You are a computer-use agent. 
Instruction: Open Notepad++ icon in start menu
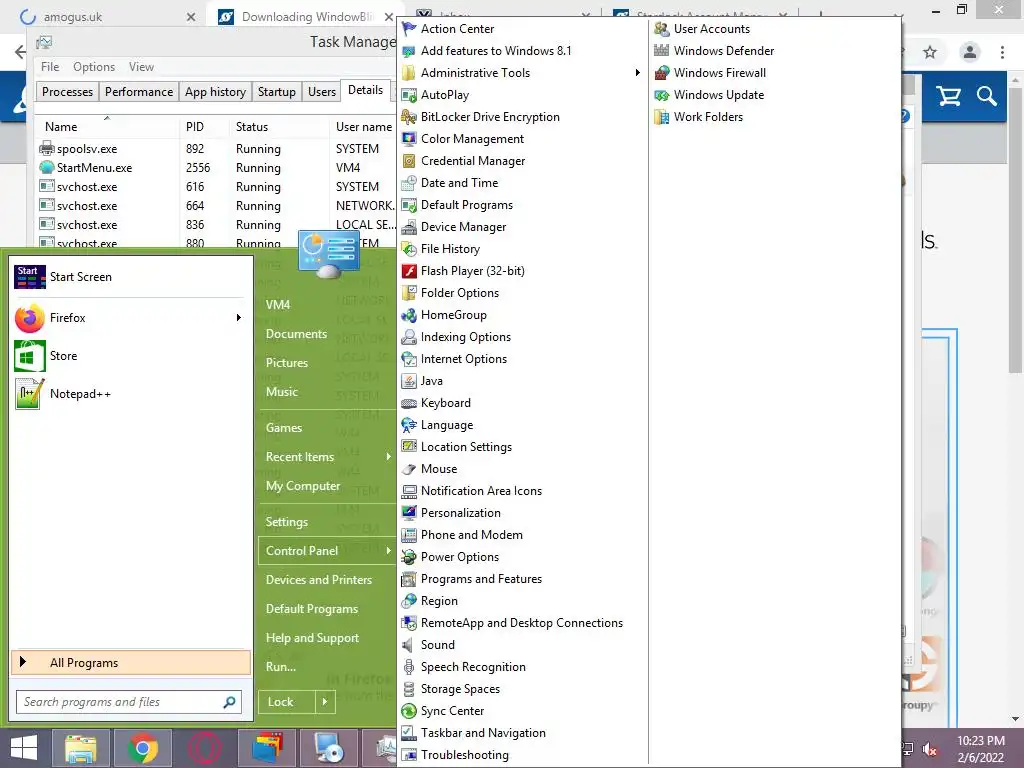[29, 394]
